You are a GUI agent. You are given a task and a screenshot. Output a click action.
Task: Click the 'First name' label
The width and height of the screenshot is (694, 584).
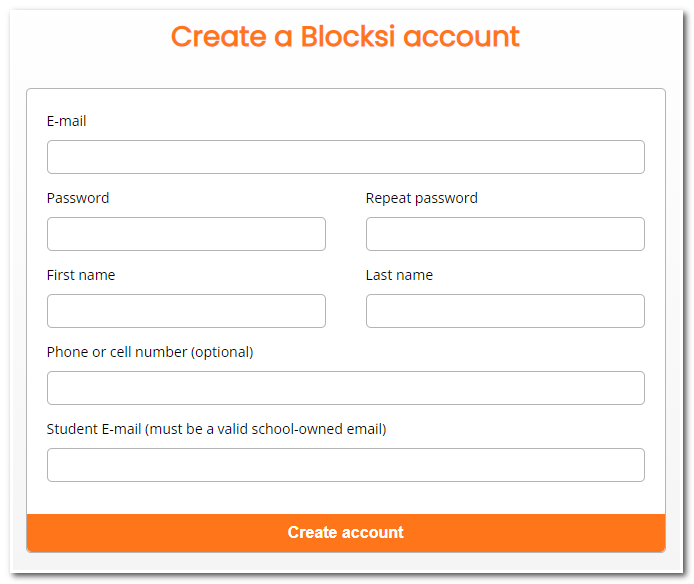point(81,275)
